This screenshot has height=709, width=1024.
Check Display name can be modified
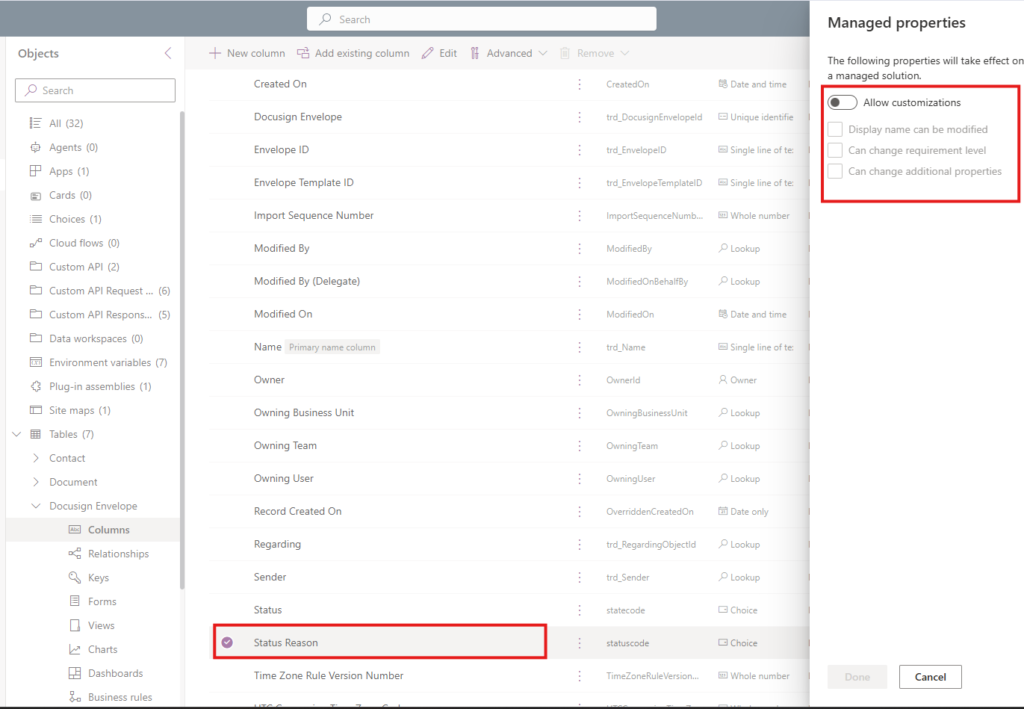coord(835,129)
